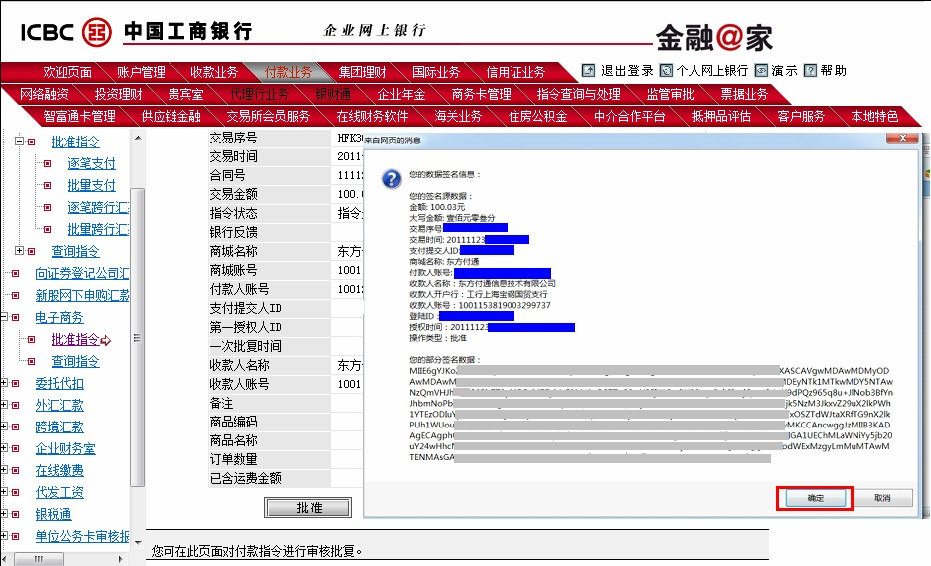Open the 银税通 link
Viewport: 931px width, 566px height.
tap(53, 514)
